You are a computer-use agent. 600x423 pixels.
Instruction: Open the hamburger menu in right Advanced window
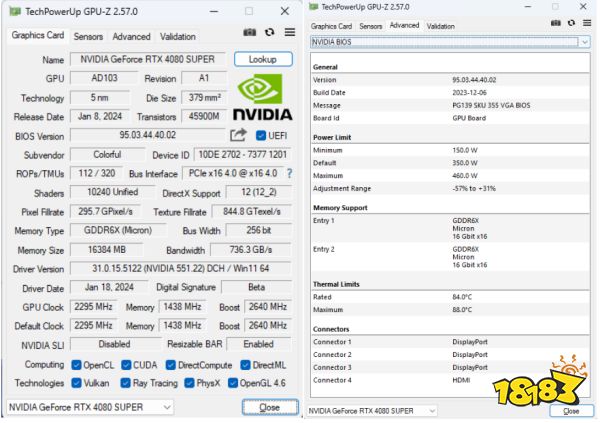point(587,23)
